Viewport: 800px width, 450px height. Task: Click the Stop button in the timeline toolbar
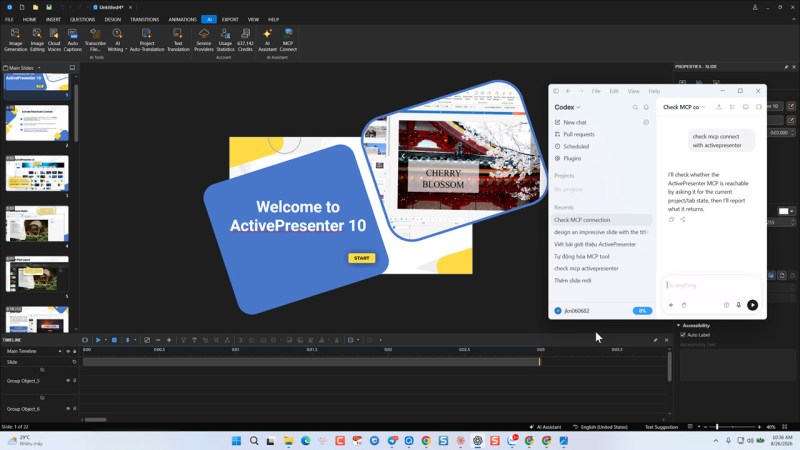pos(114,340)
